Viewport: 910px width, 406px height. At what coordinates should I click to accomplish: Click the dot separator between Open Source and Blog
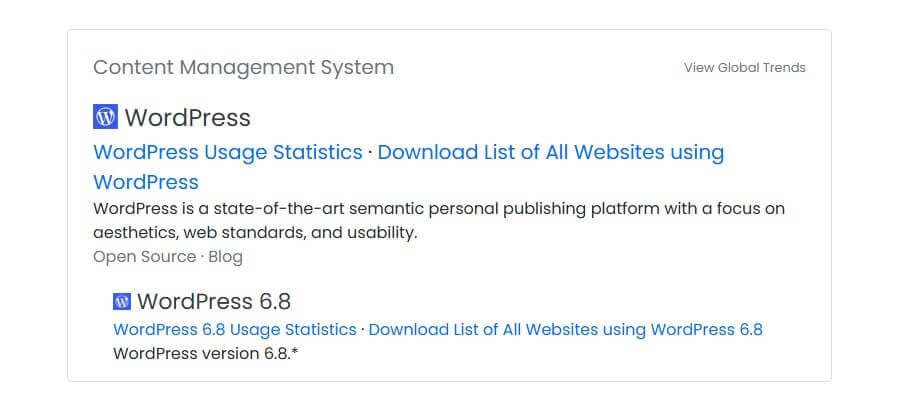tap(202, 257)
